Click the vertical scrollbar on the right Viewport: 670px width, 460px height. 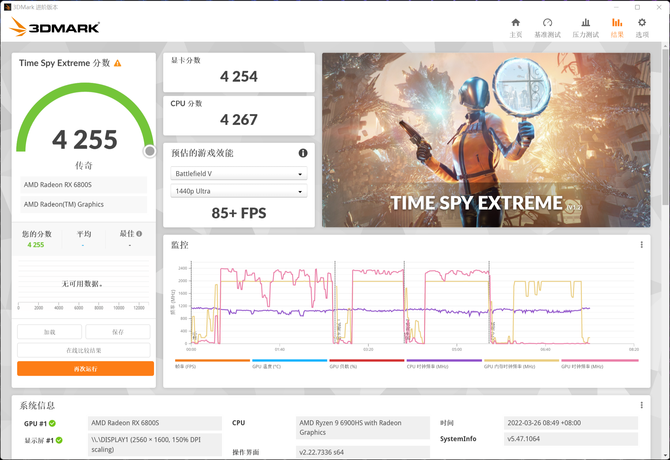tap(666, 128)
